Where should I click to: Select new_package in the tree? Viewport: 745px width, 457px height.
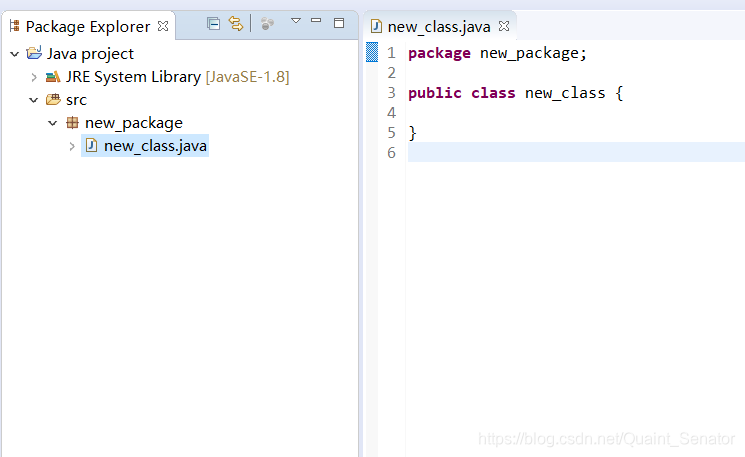[134, 123]
